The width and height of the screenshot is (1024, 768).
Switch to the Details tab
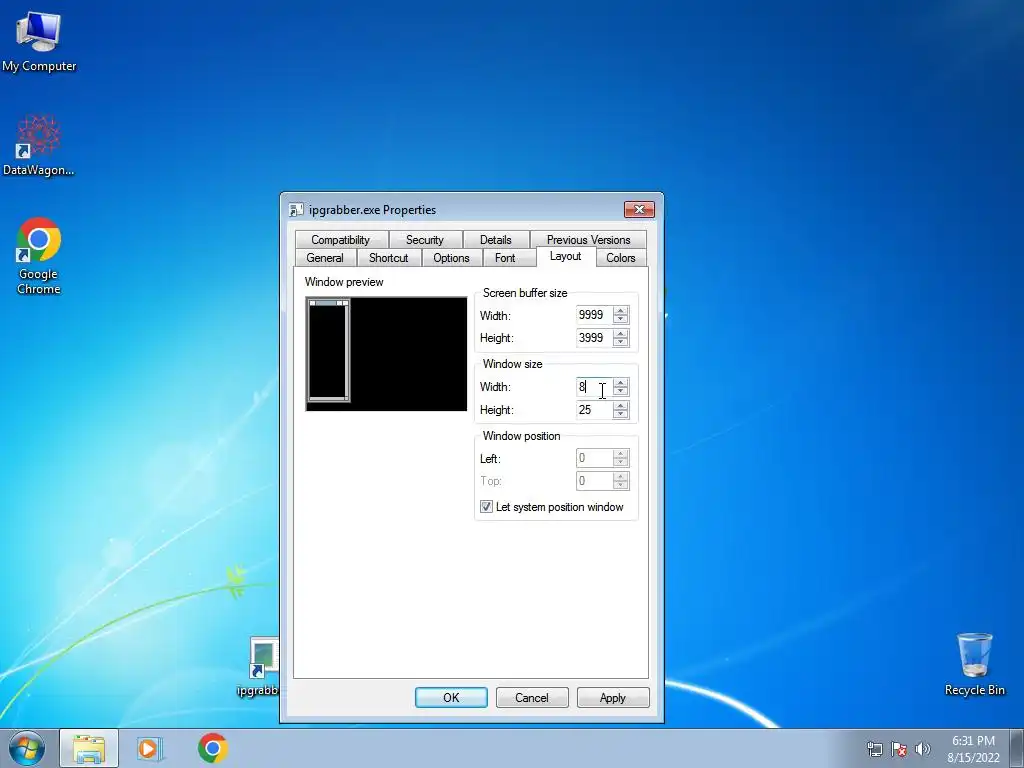[x=496, y=240]
